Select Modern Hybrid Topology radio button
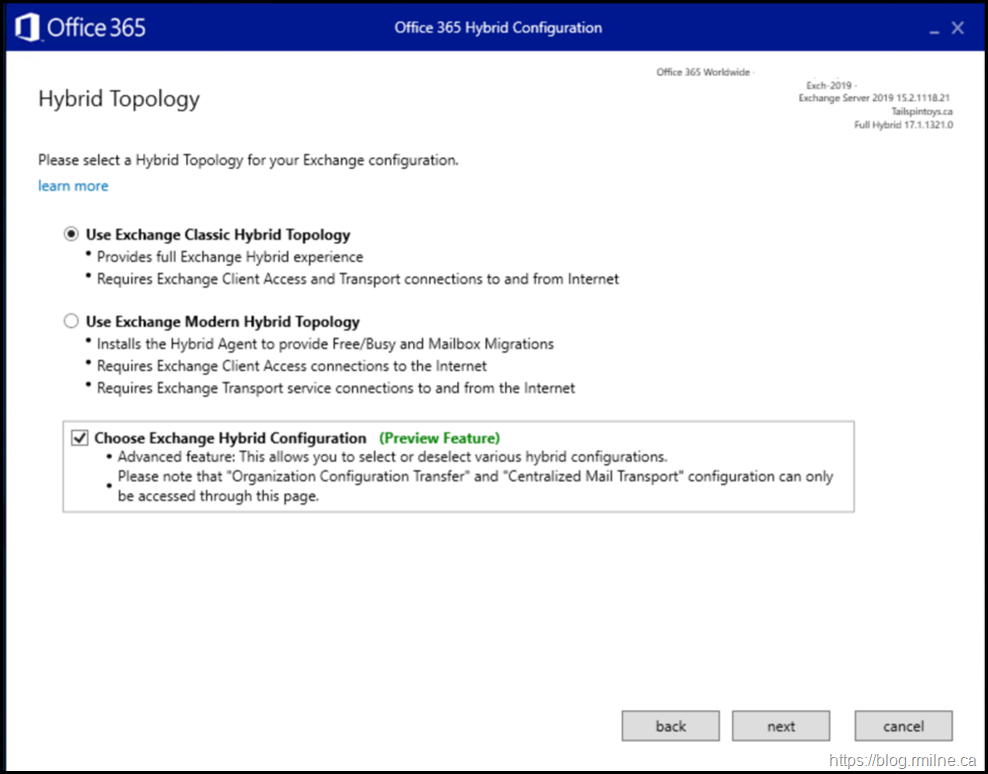Image resolution: width=988 pixels, height=774 pixels. tap(71, 322)
